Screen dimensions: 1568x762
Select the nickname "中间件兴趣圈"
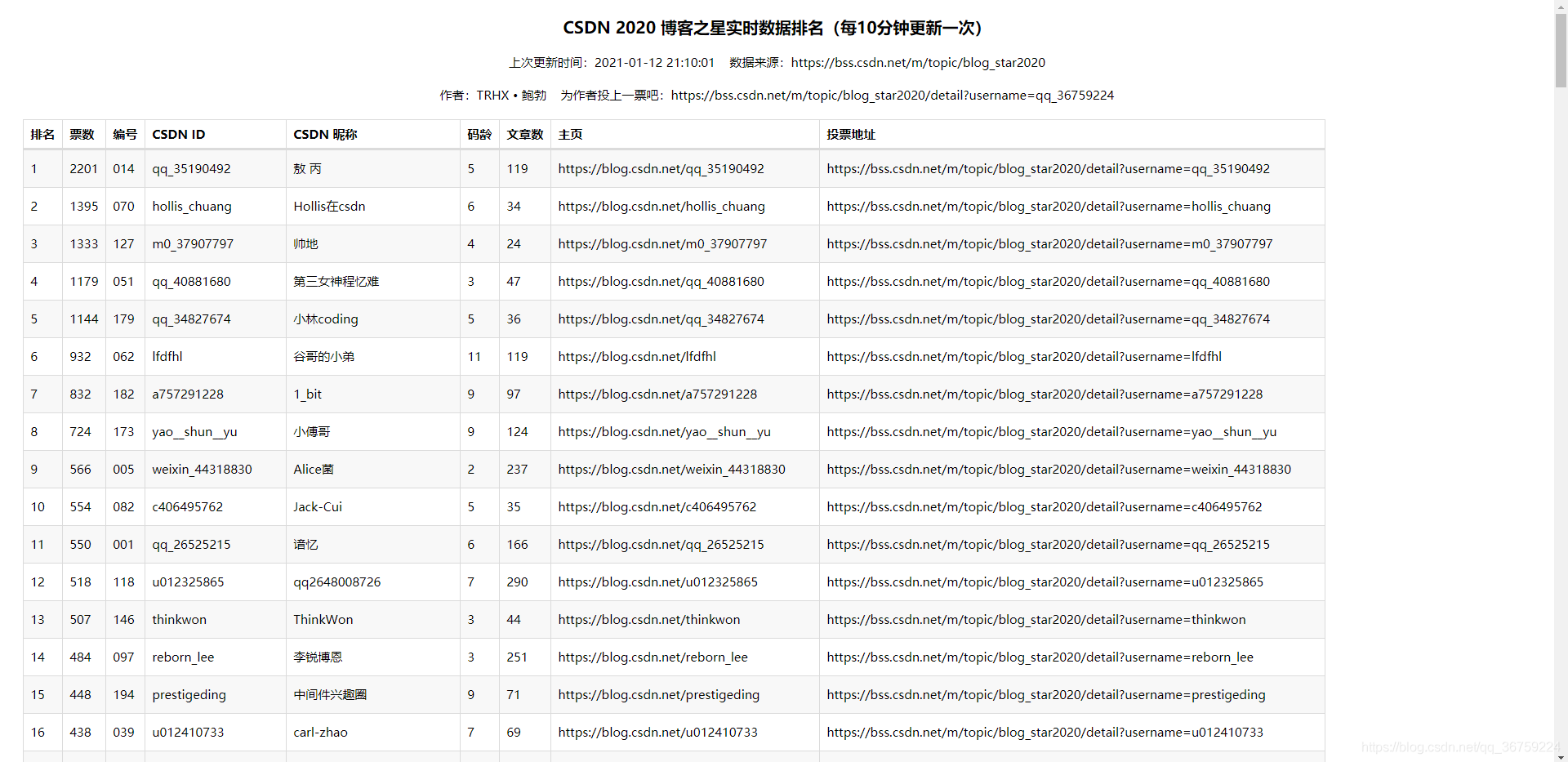(330, 695)
